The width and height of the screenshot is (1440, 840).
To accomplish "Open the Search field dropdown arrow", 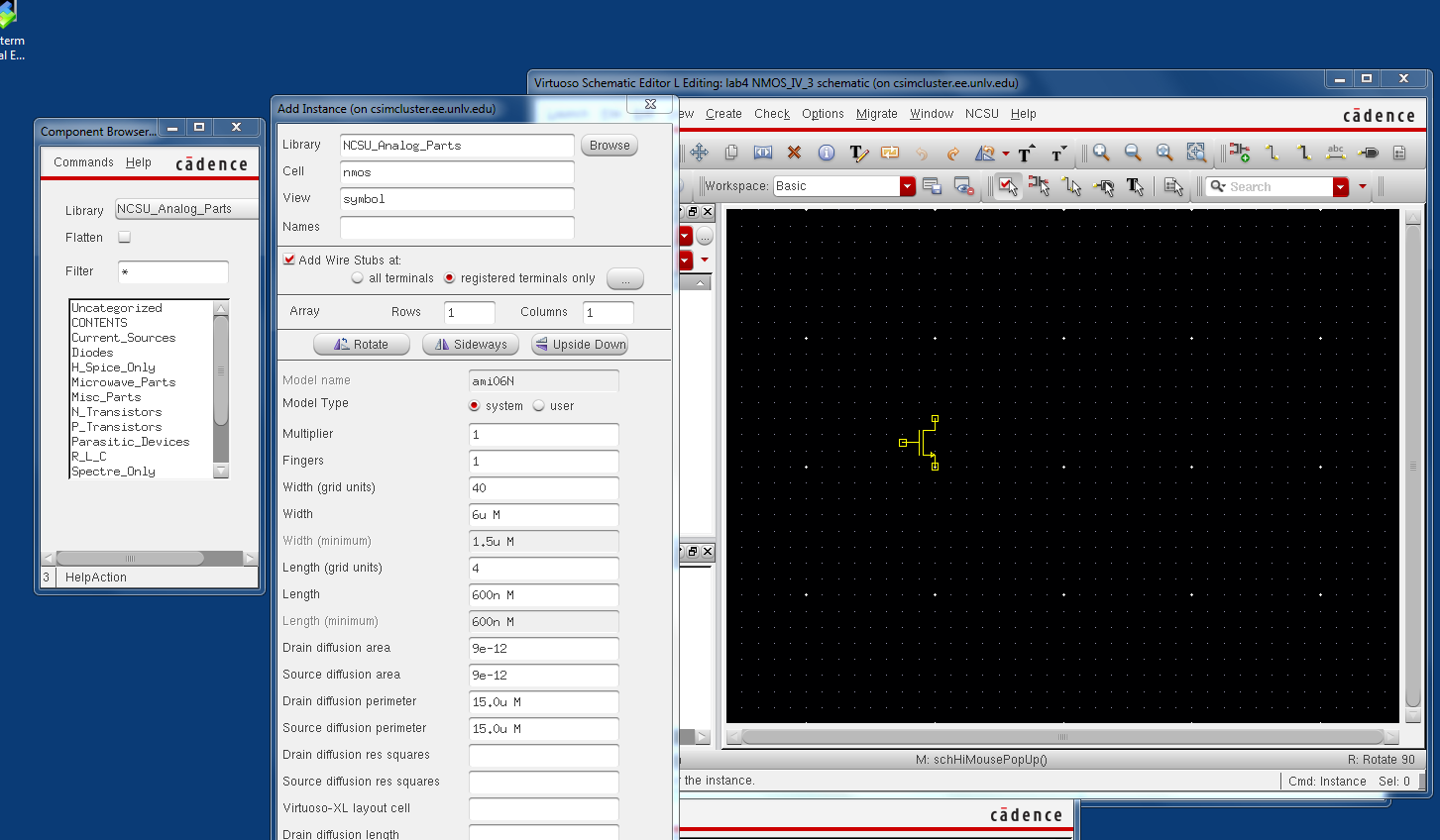I will 1341,186.
